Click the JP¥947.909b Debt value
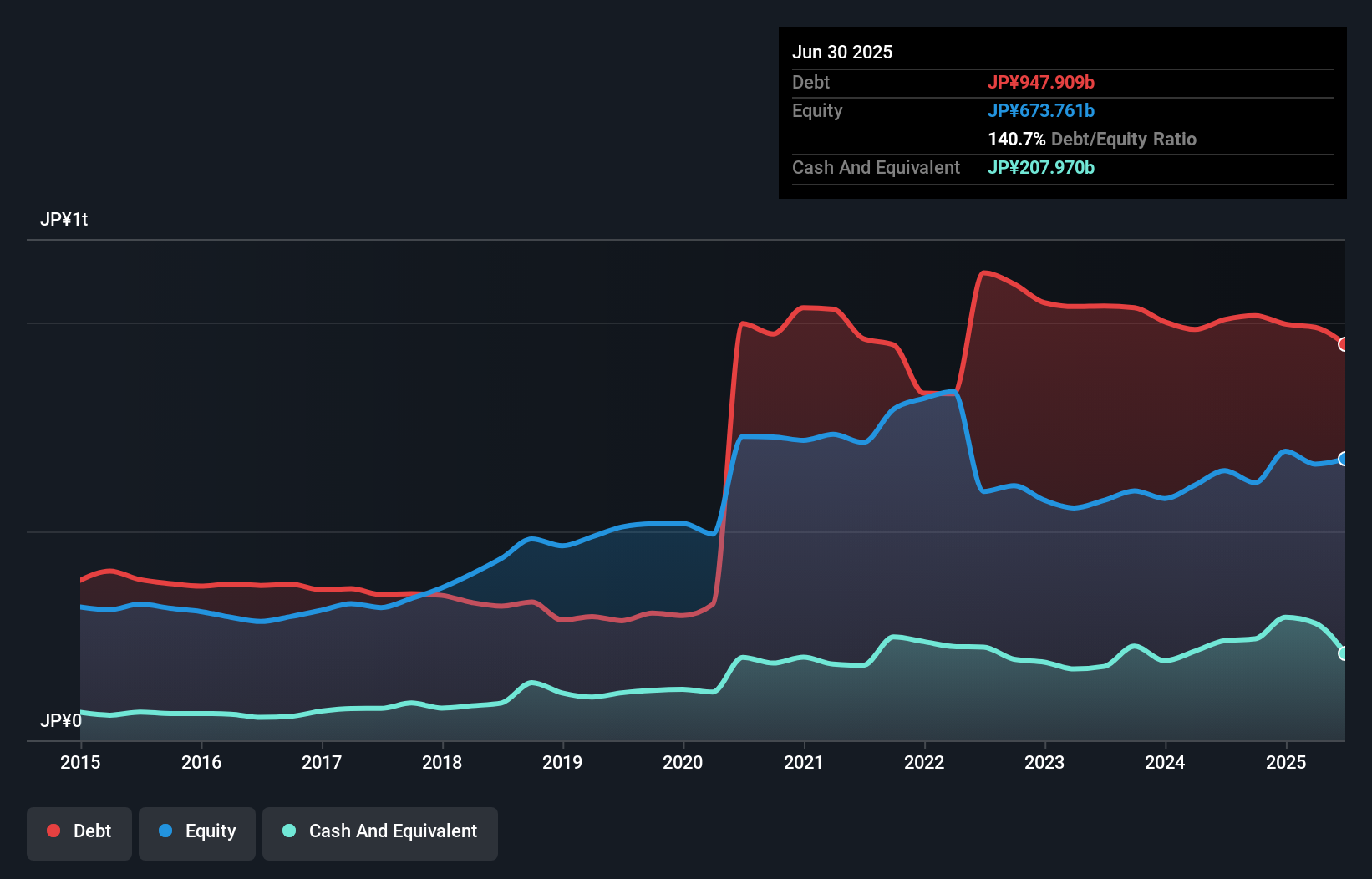 (1043, 82)
